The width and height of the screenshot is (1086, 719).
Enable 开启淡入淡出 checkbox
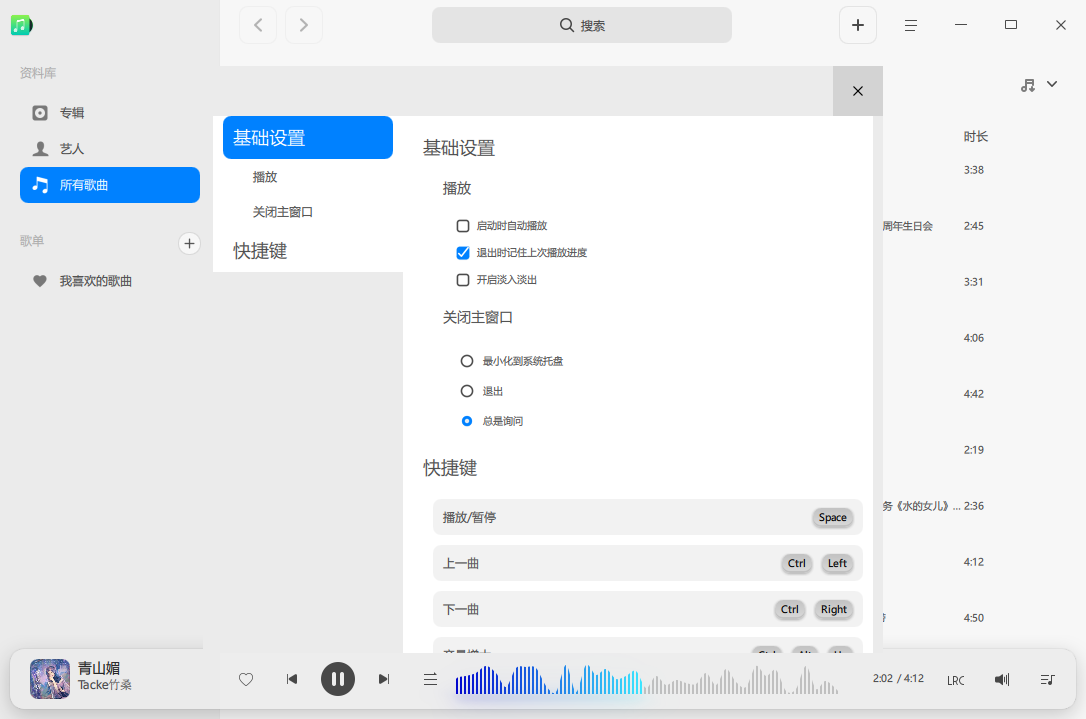pyautogui.click(x=463, y=280)
